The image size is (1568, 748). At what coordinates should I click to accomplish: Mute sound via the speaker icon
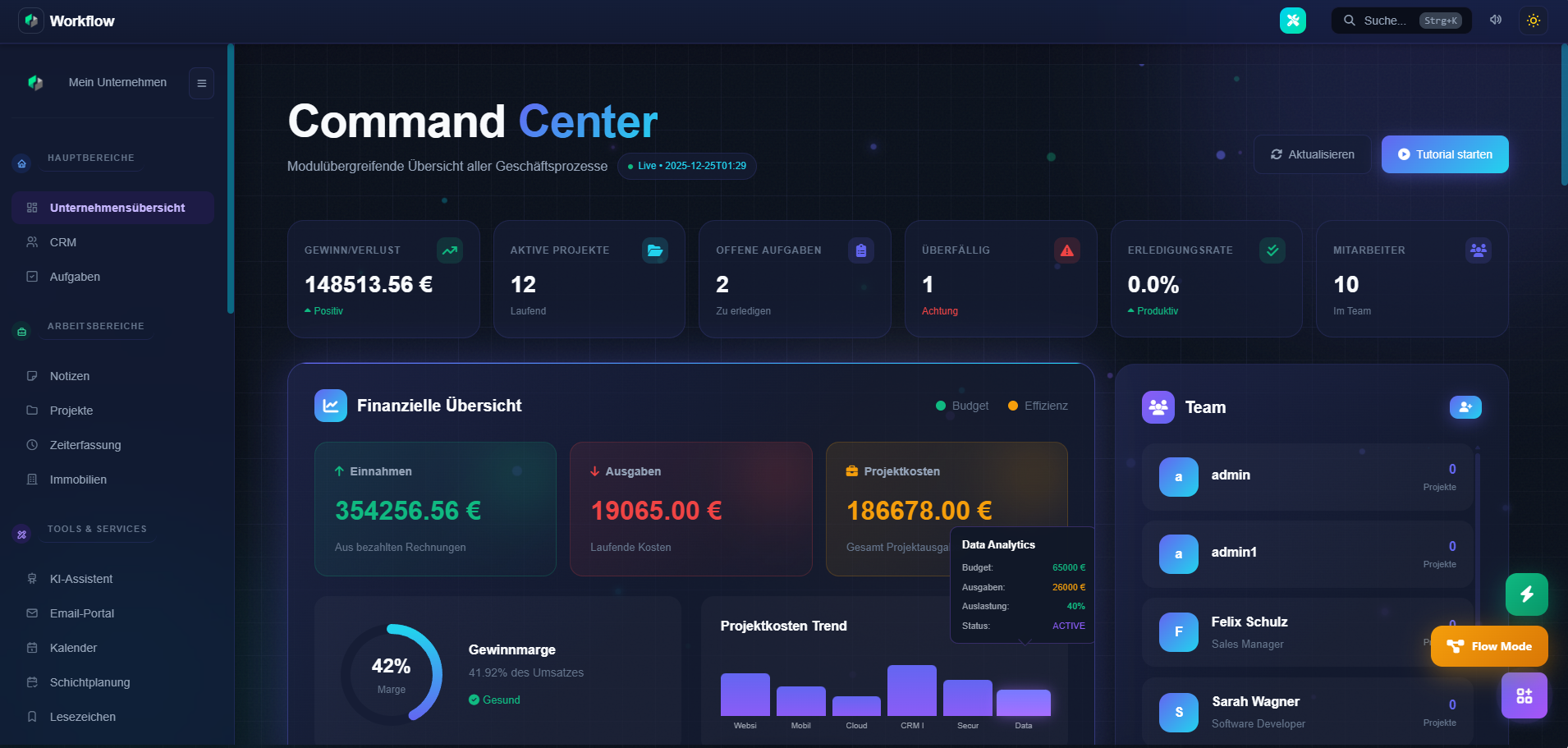(x=1496, y=20)
